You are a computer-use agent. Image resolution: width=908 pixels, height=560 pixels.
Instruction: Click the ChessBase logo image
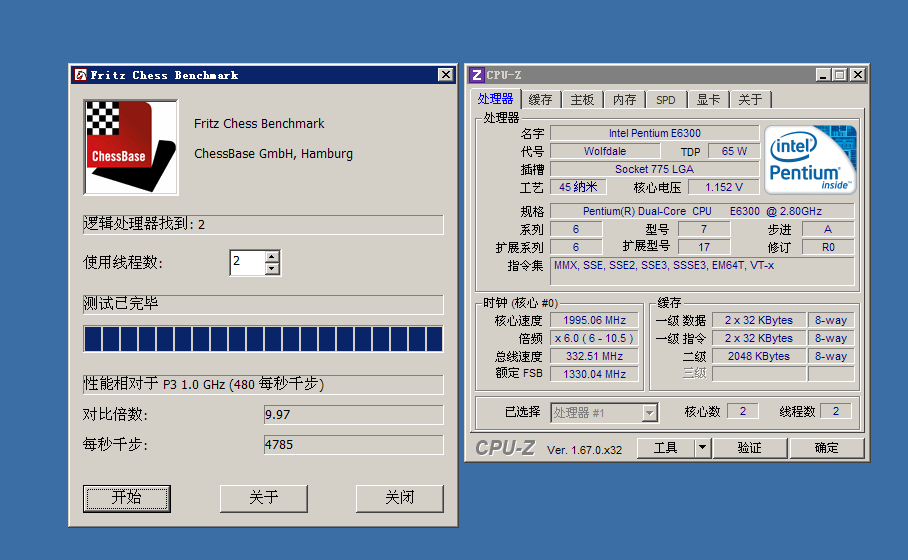coord(131,147)
